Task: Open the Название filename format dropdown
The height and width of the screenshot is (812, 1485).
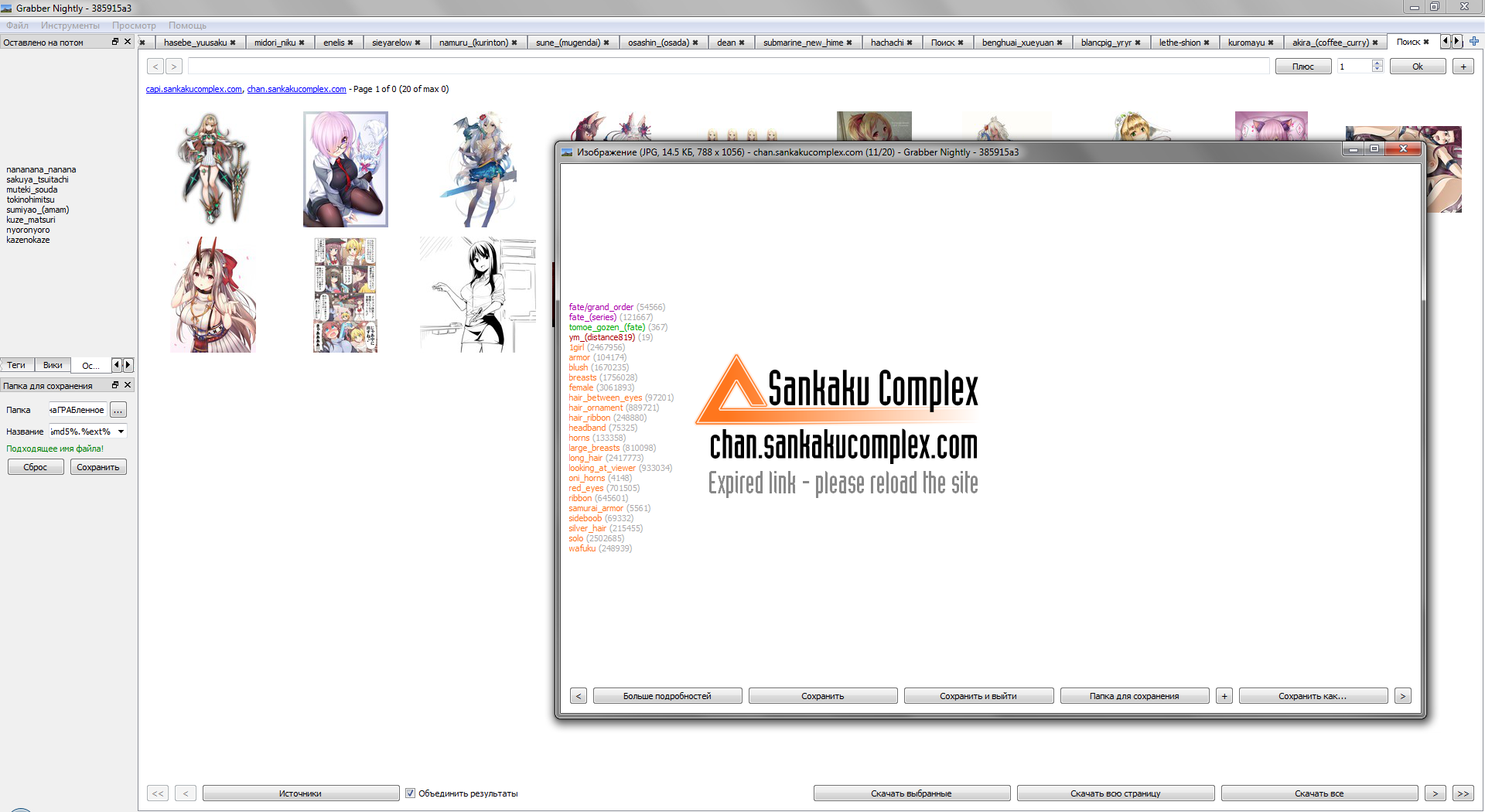Action: 121,432
